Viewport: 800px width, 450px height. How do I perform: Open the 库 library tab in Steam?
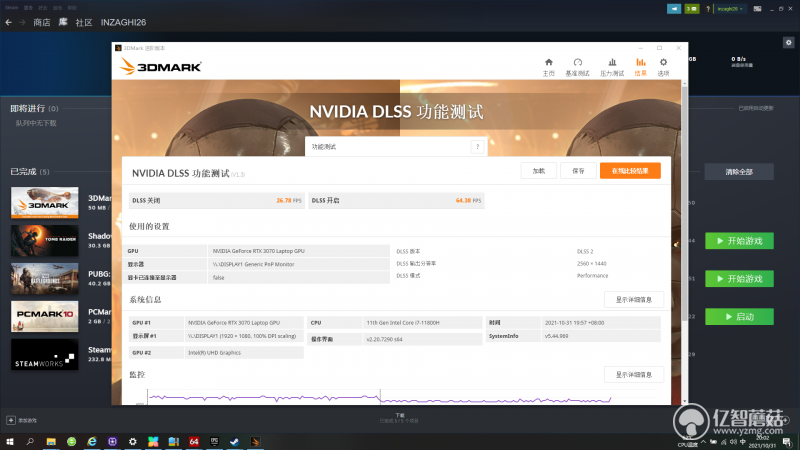[63, 22]
